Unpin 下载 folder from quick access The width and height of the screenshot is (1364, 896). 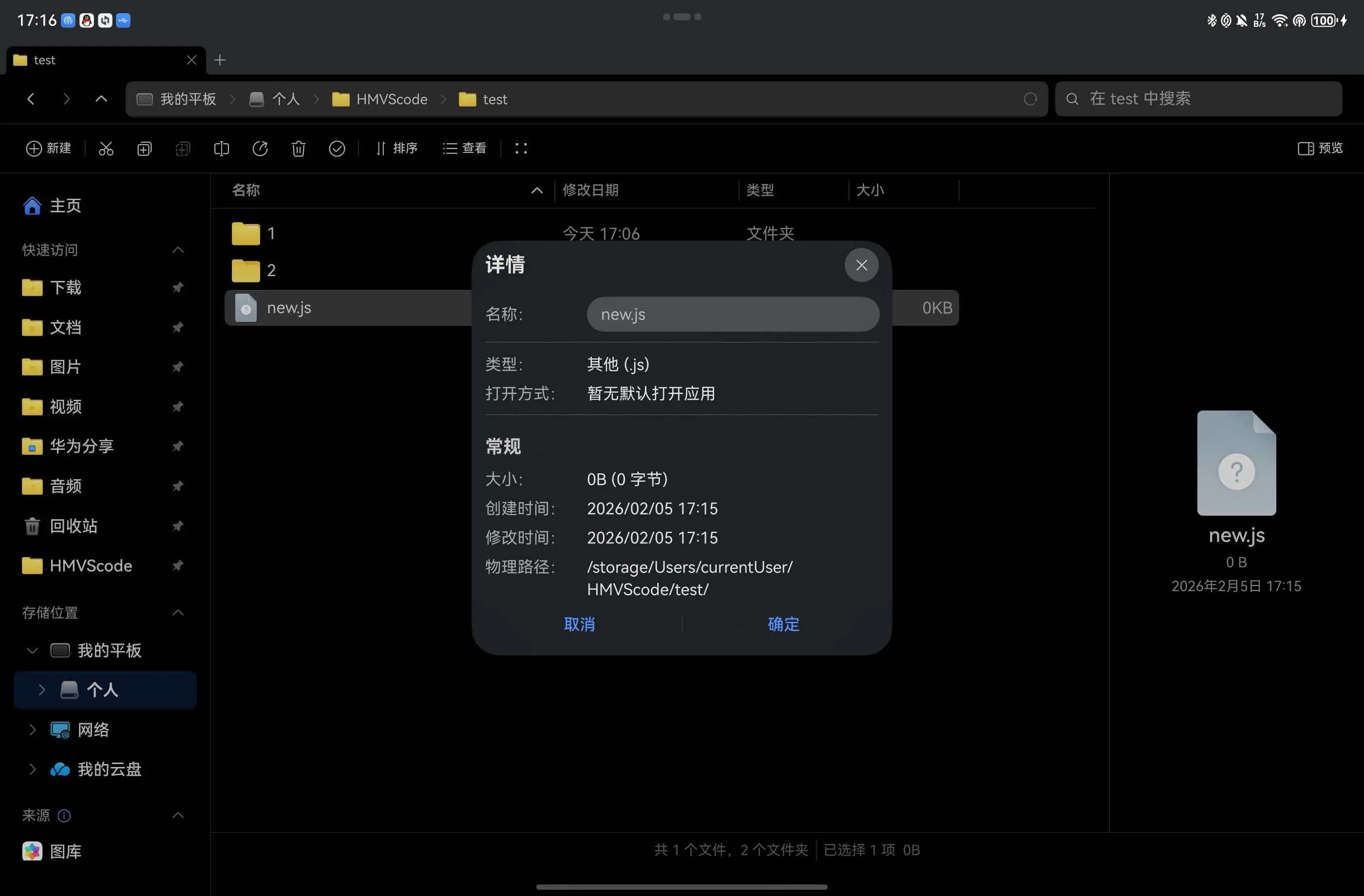coord(178,287)
